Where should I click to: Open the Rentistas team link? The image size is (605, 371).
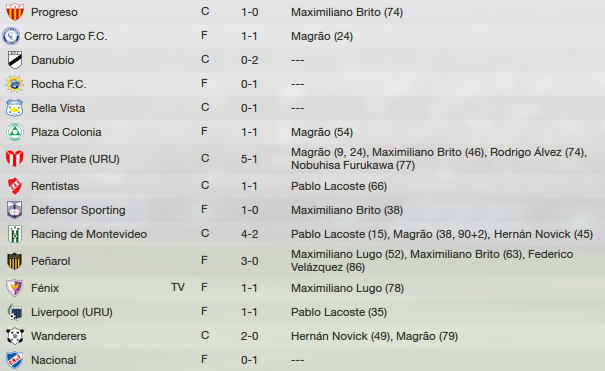pyautogui.click(x=55, y=186)
